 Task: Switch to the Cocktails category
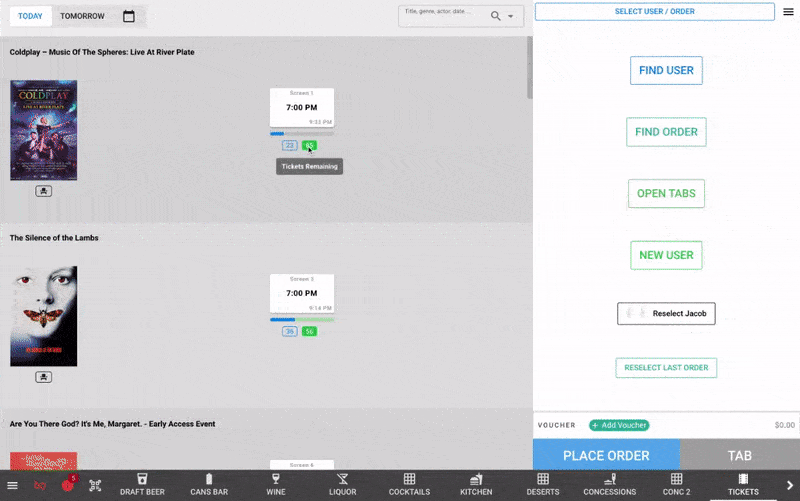[x=409, y=485]
